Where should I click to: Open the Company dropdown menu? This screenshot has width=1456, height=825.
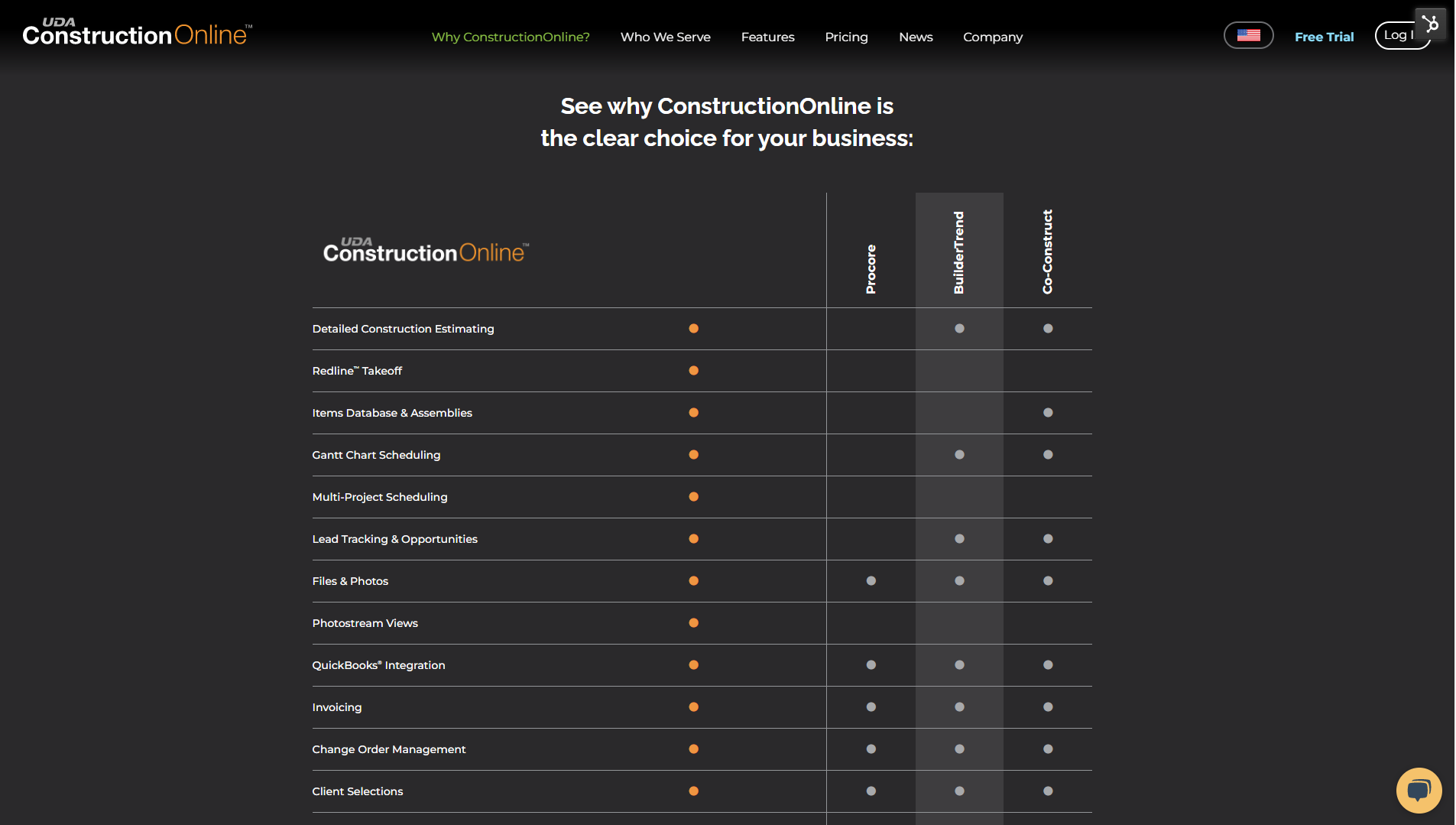992,37
